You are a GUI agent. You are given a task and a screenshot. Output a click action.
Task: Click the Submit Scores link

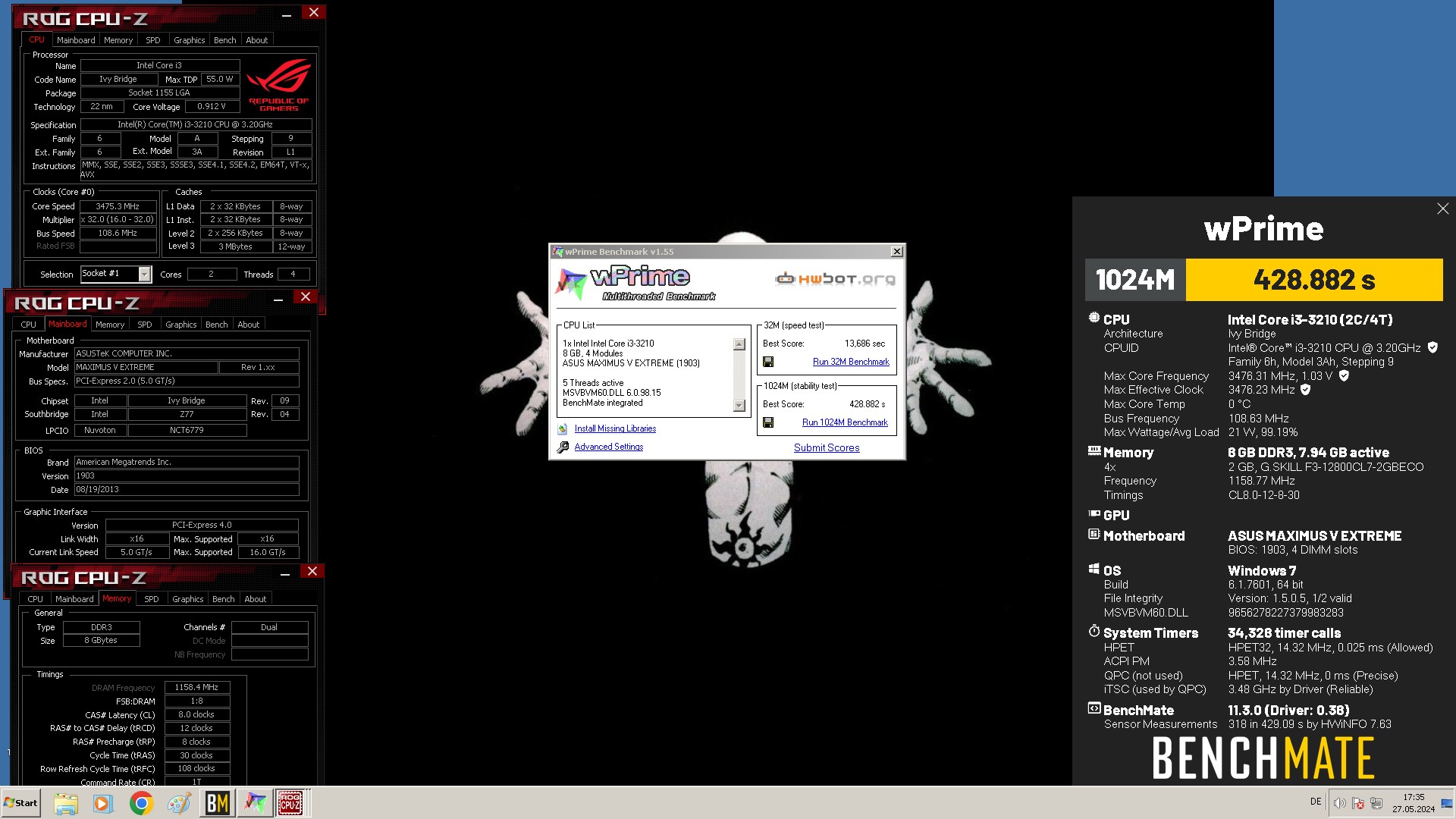827,448
